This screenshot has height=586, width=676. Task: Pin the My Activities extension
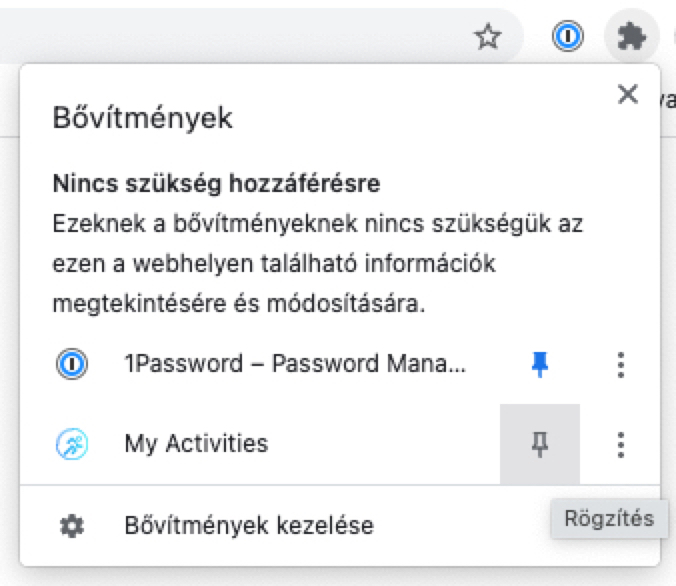[540, 444]
